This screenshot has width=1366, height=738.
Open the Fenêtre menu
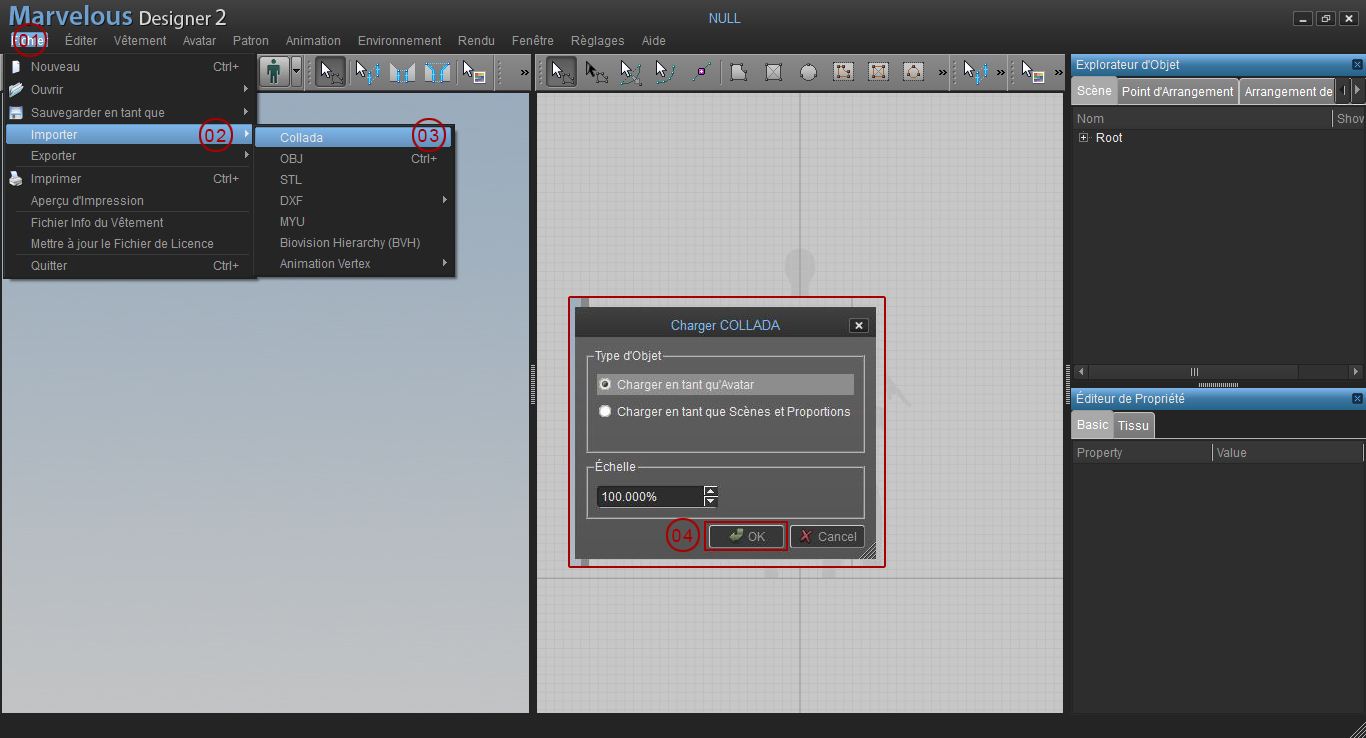[532, 41]
